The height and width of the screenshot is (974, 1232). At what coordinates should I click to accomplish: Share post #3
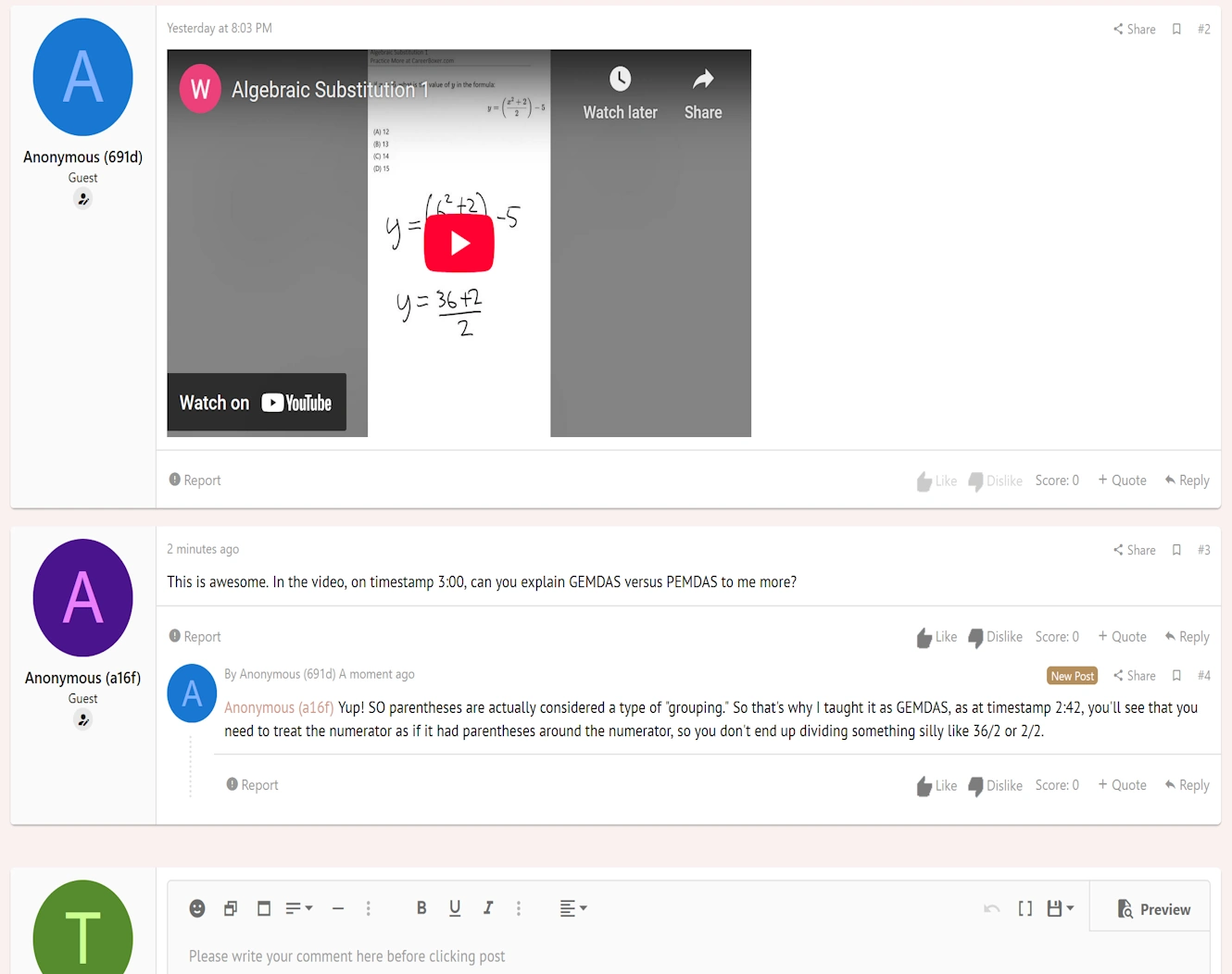pos(1134,550)
